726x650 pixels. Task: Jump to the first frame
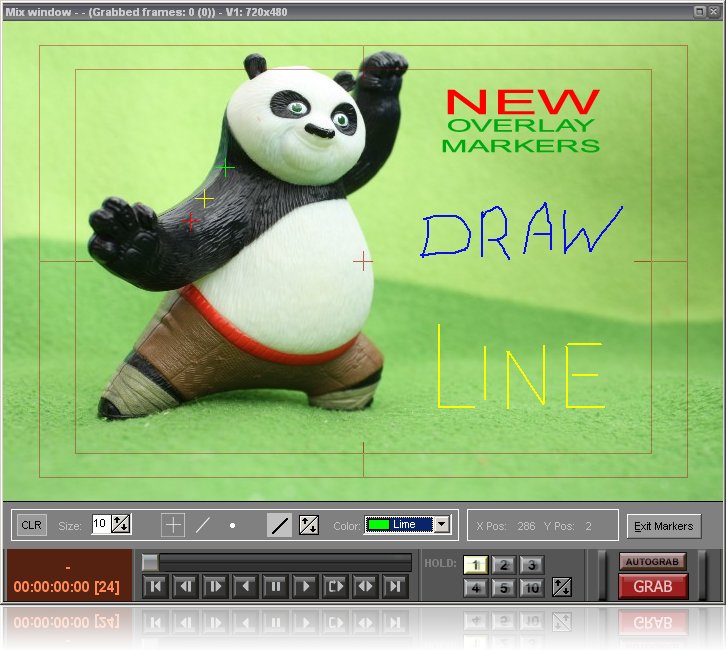[x=155, y=587]
